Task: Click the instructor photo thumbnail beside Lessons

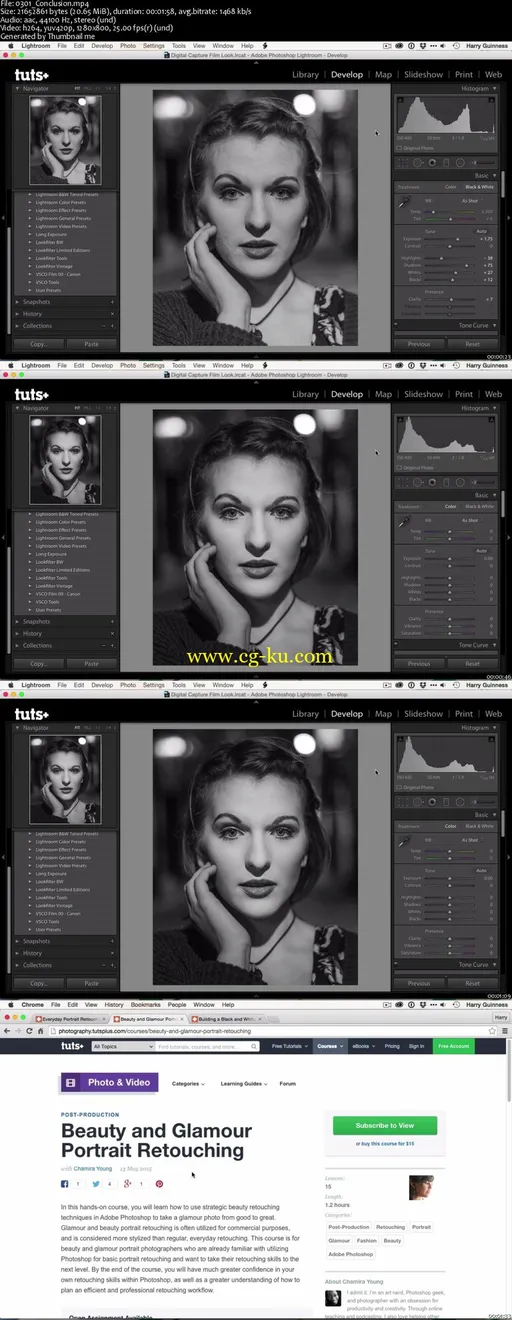Action: 421,1187
